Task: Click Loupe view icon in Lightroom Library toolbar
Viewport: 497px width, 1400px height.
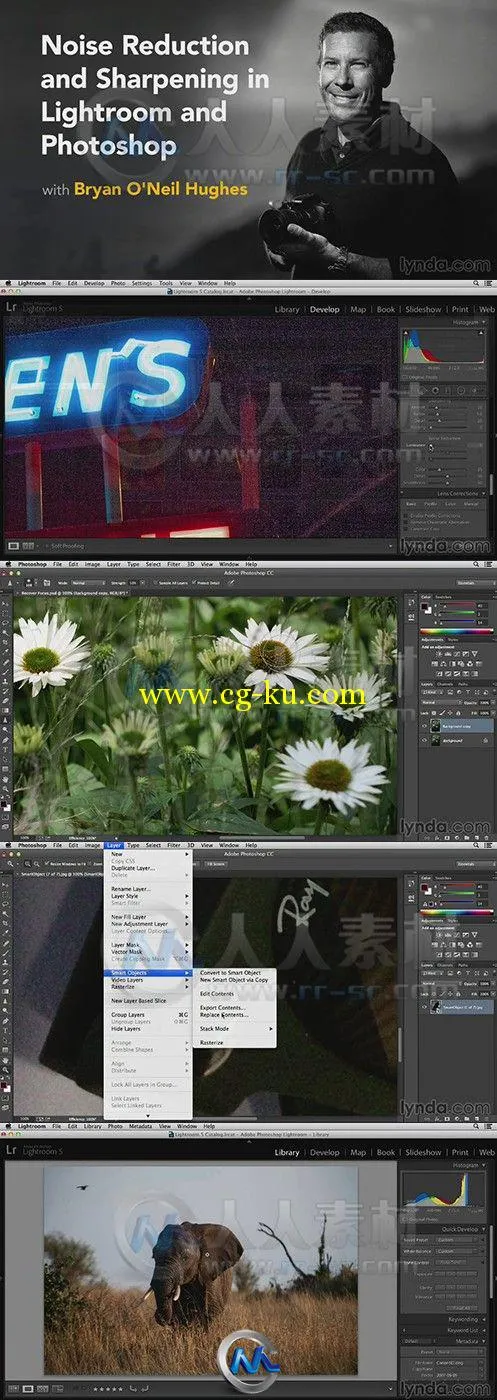Action: click(28, 1388)
